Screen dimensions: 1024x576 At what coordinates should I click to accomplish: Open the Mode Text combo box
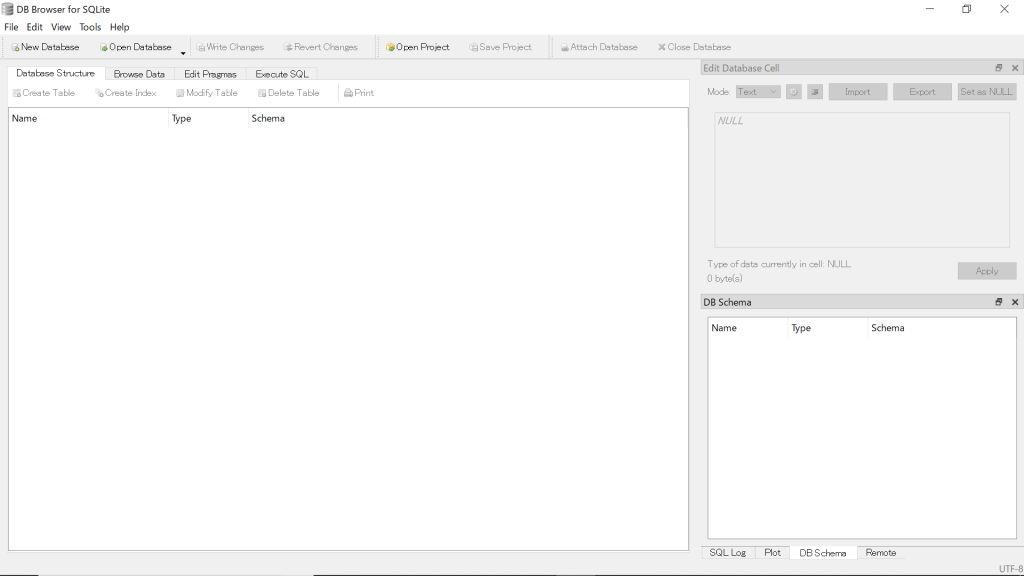(757, 92)
